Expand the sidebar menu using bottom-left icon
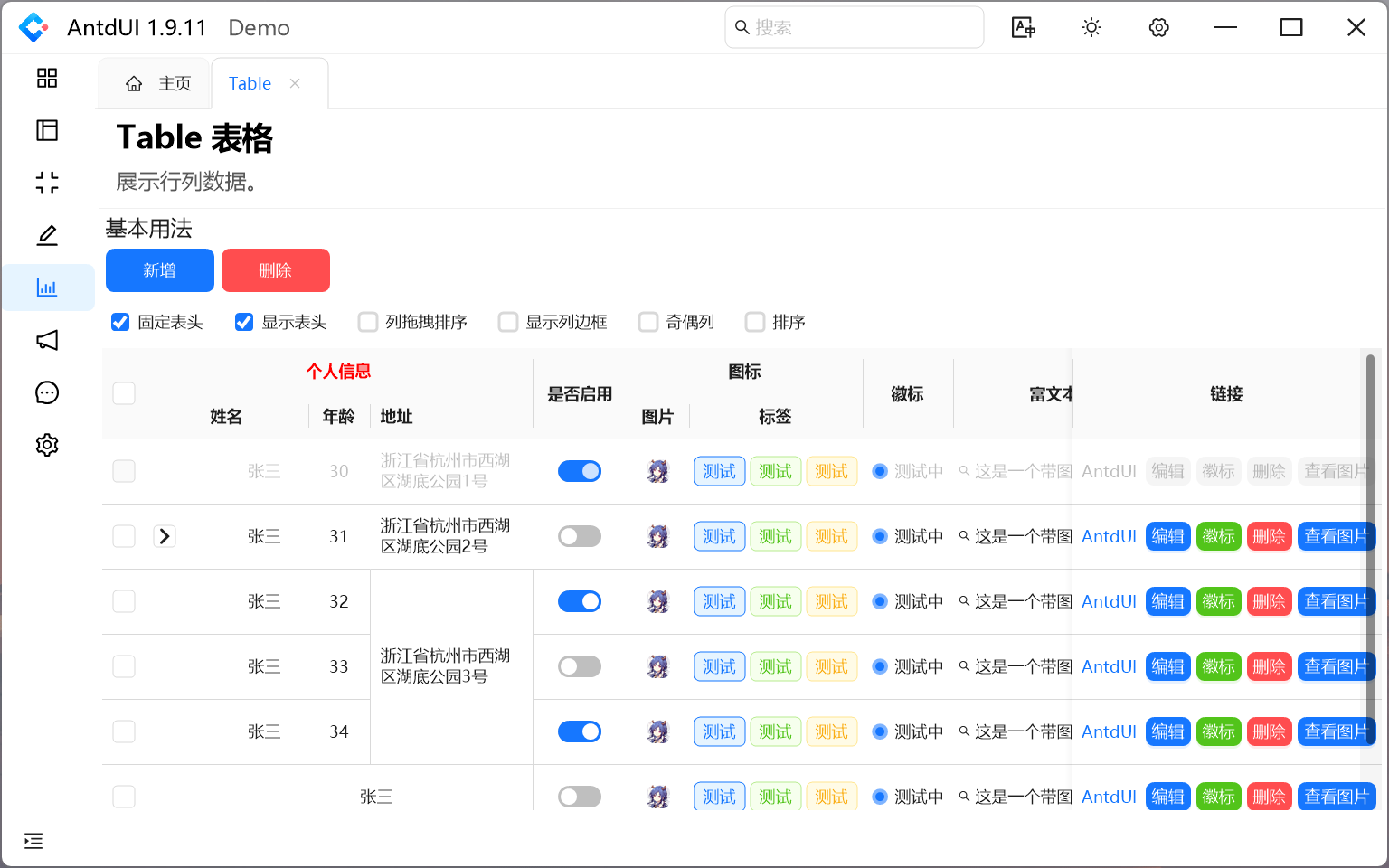Viewport: 1389px width, 868px height. coord(33,841)
